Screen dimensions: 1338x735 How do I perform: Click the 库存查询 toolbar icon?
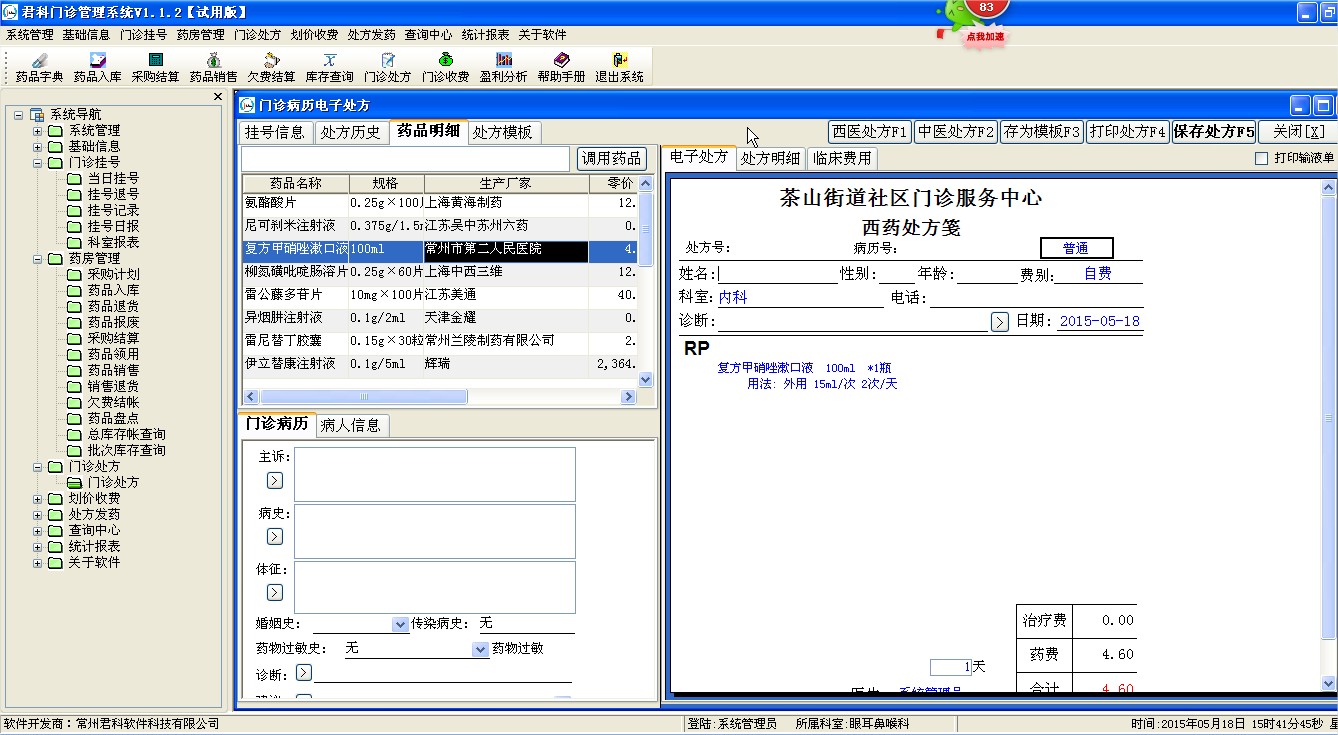(x=329, y=68)
